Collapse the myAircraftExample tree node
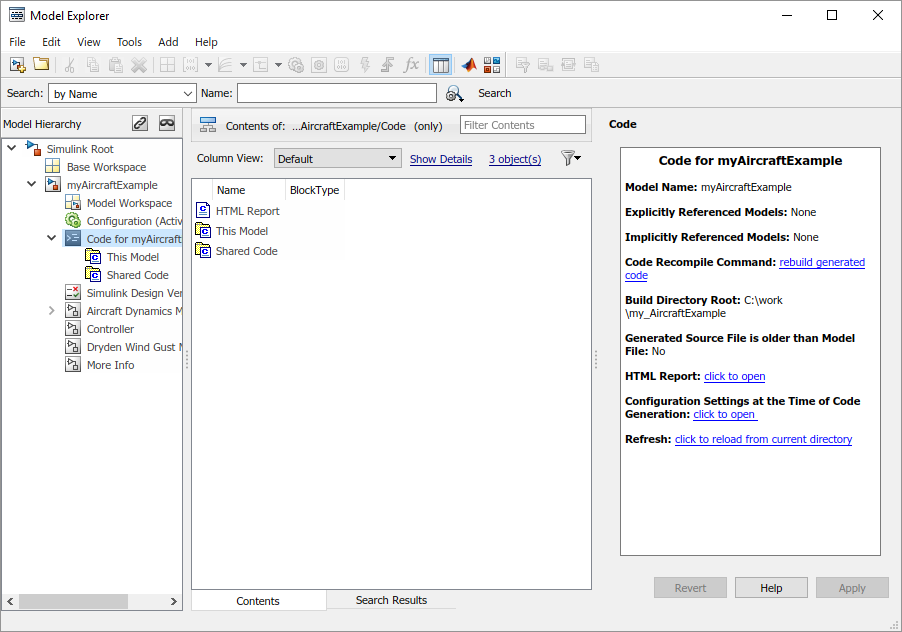 coord(32,185)
